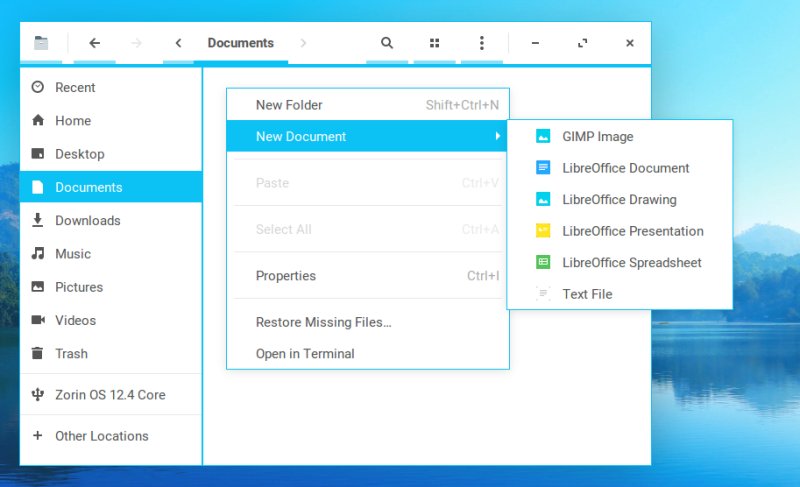Go to Home in the sidebar
Screen dimensions: 800x487
[x=111, y=120]
